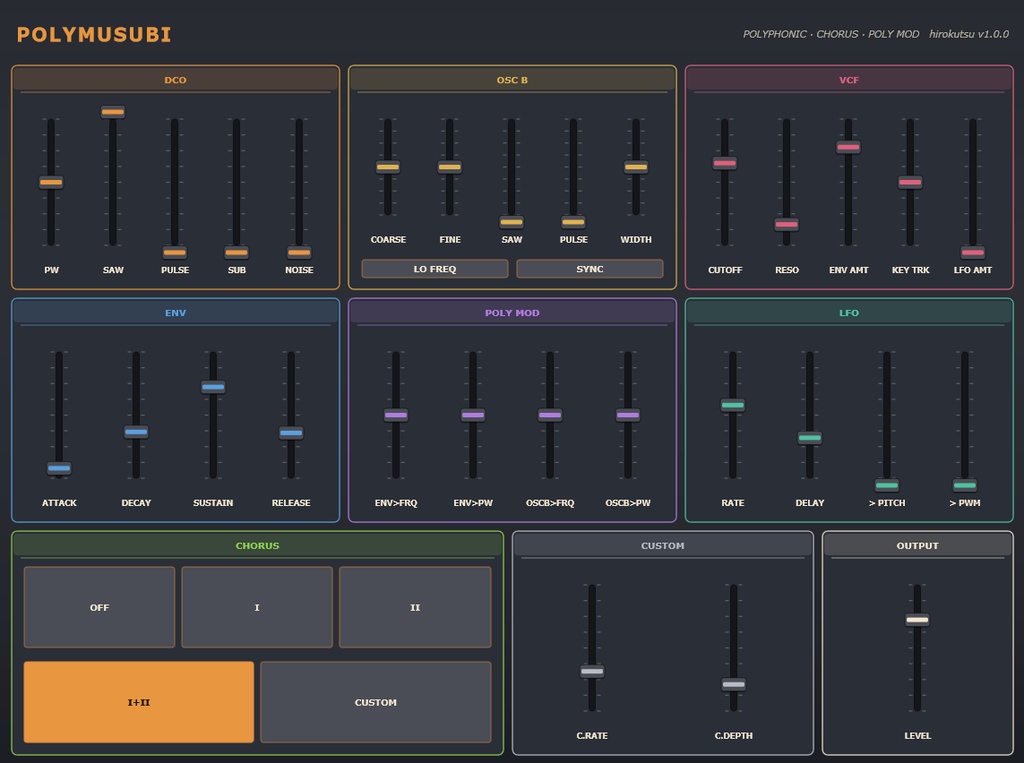Click the DCO SUB slider handle
This screenshot has width=1024, height=763.
pyautogui.click(x=236, y=252)
